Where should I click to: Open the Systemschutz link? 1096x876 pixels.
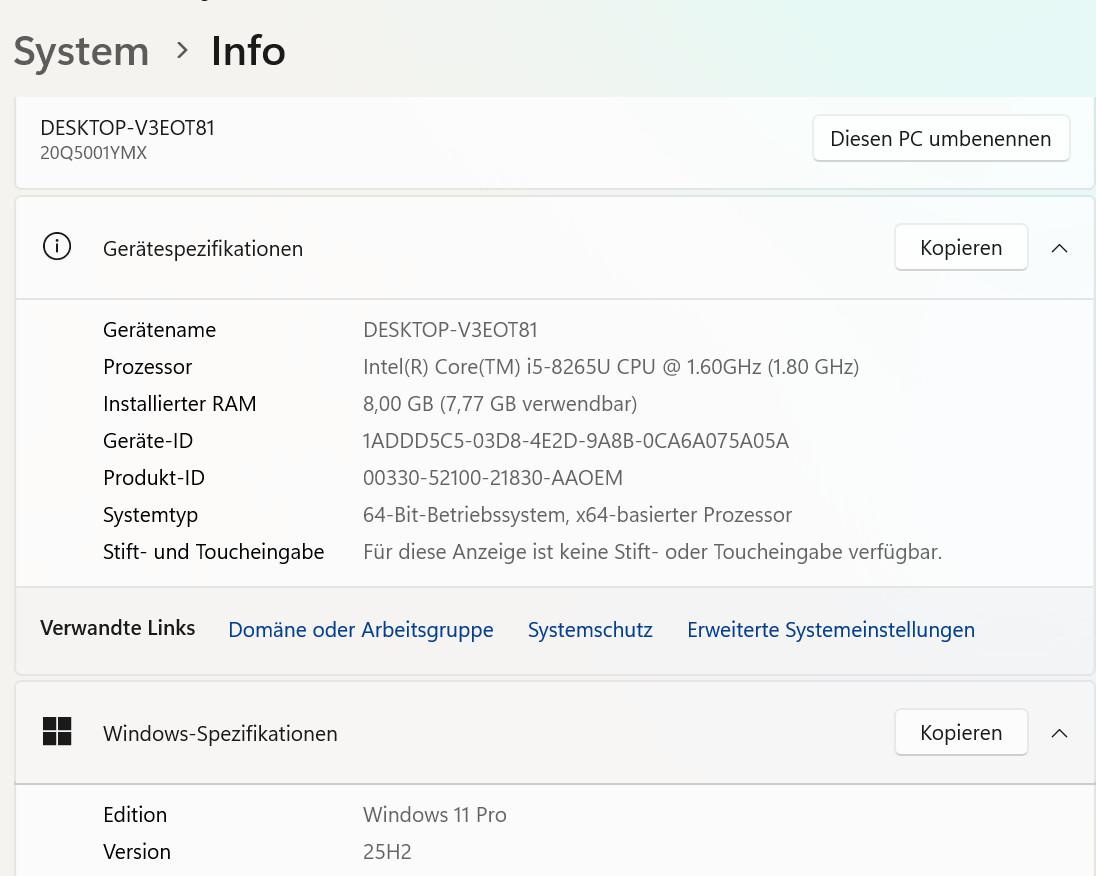click(590, 630)
